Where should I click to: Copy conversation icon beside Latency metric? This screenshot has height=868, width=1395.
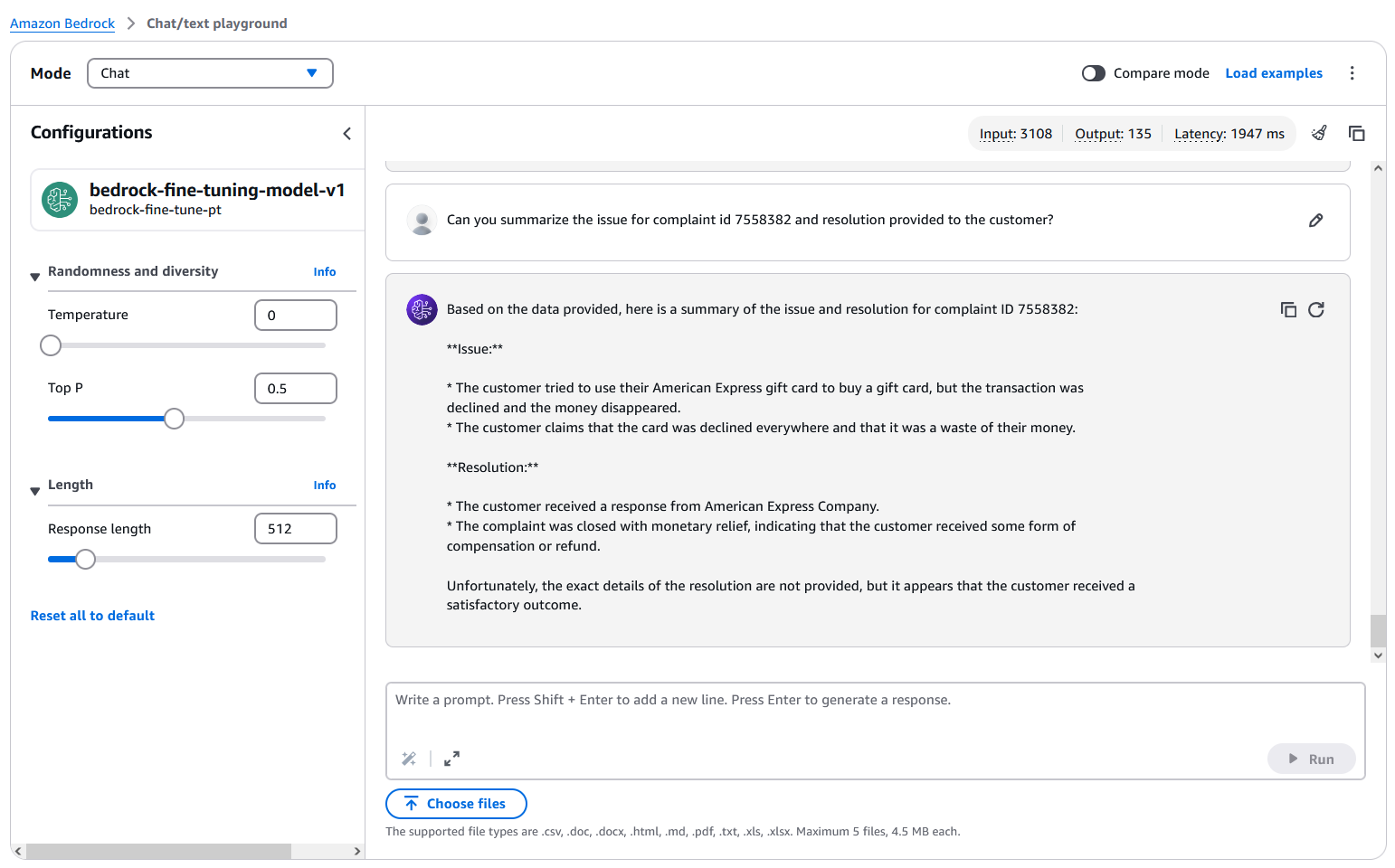click(x=1356, y=133)
